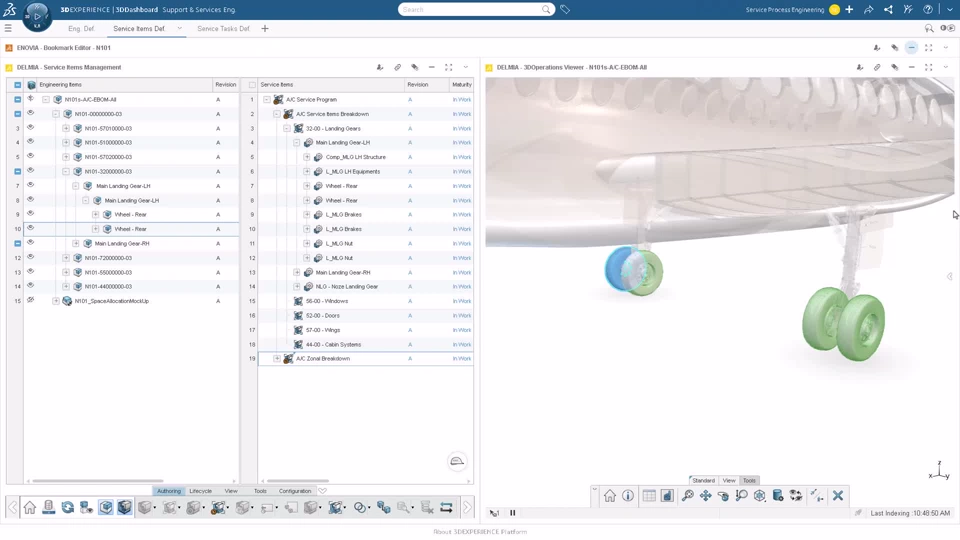Image resolution: width=960 pixels, height=540 pixels.
Task: Expand the A/C Zonal Breakdown node
Action: (x=277, y=359)
